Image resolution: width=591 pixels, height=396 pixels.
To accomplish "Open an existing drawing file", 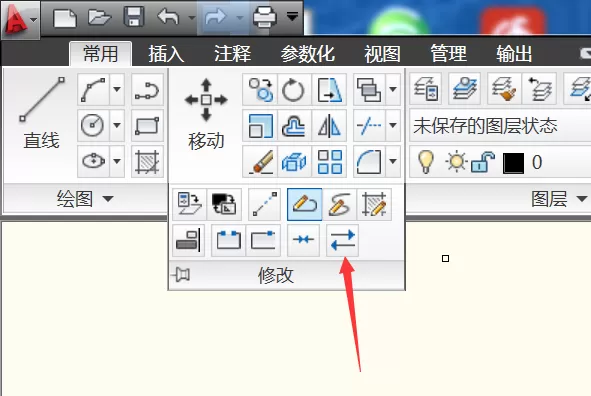I will [x=99, y=17].
